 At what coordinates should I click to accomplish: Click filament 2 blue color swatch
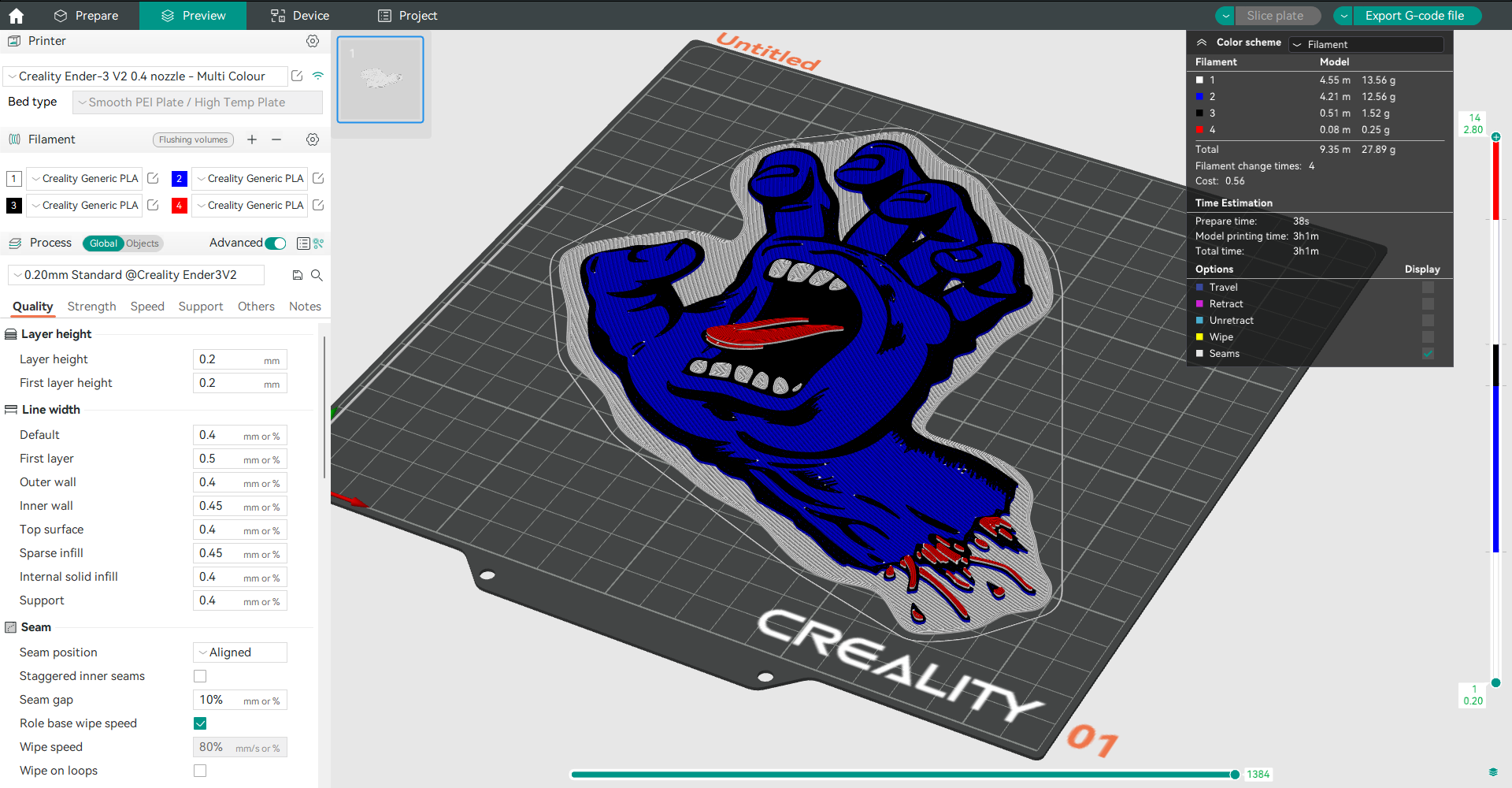tap(179, 179)
